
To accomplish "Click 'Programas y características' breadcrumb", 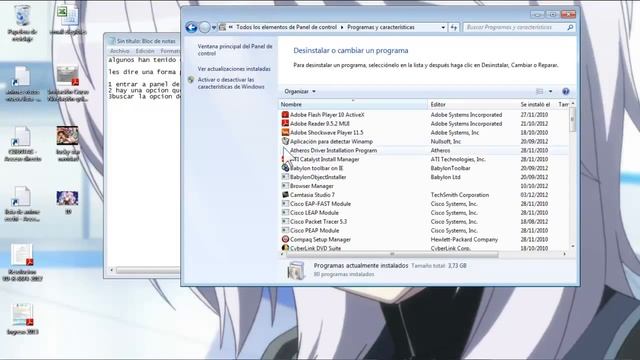I will [x=380, y=27].
